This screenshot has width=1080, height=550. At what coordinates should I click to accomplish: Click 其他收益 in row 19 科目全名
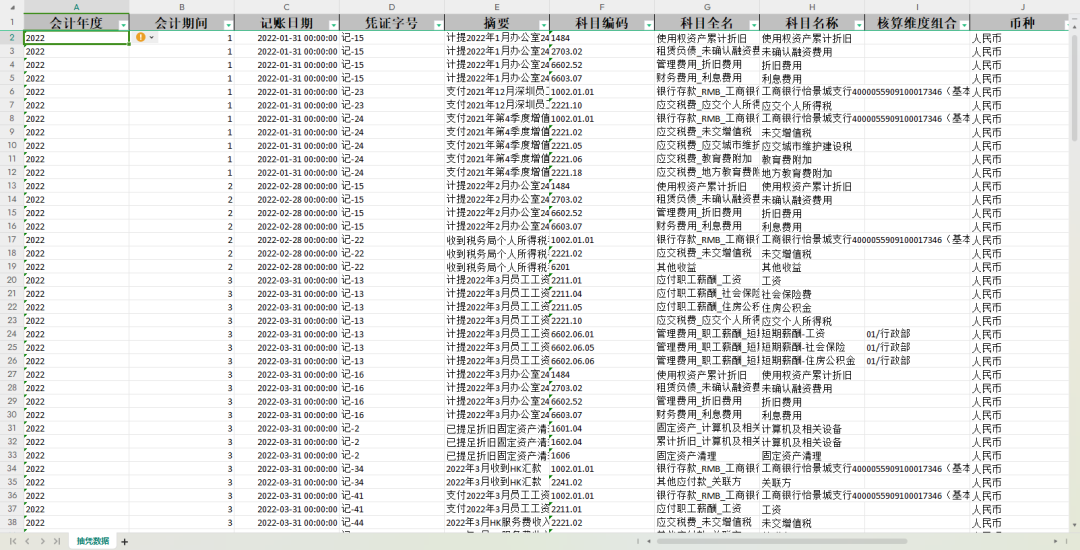pos(707,267)
